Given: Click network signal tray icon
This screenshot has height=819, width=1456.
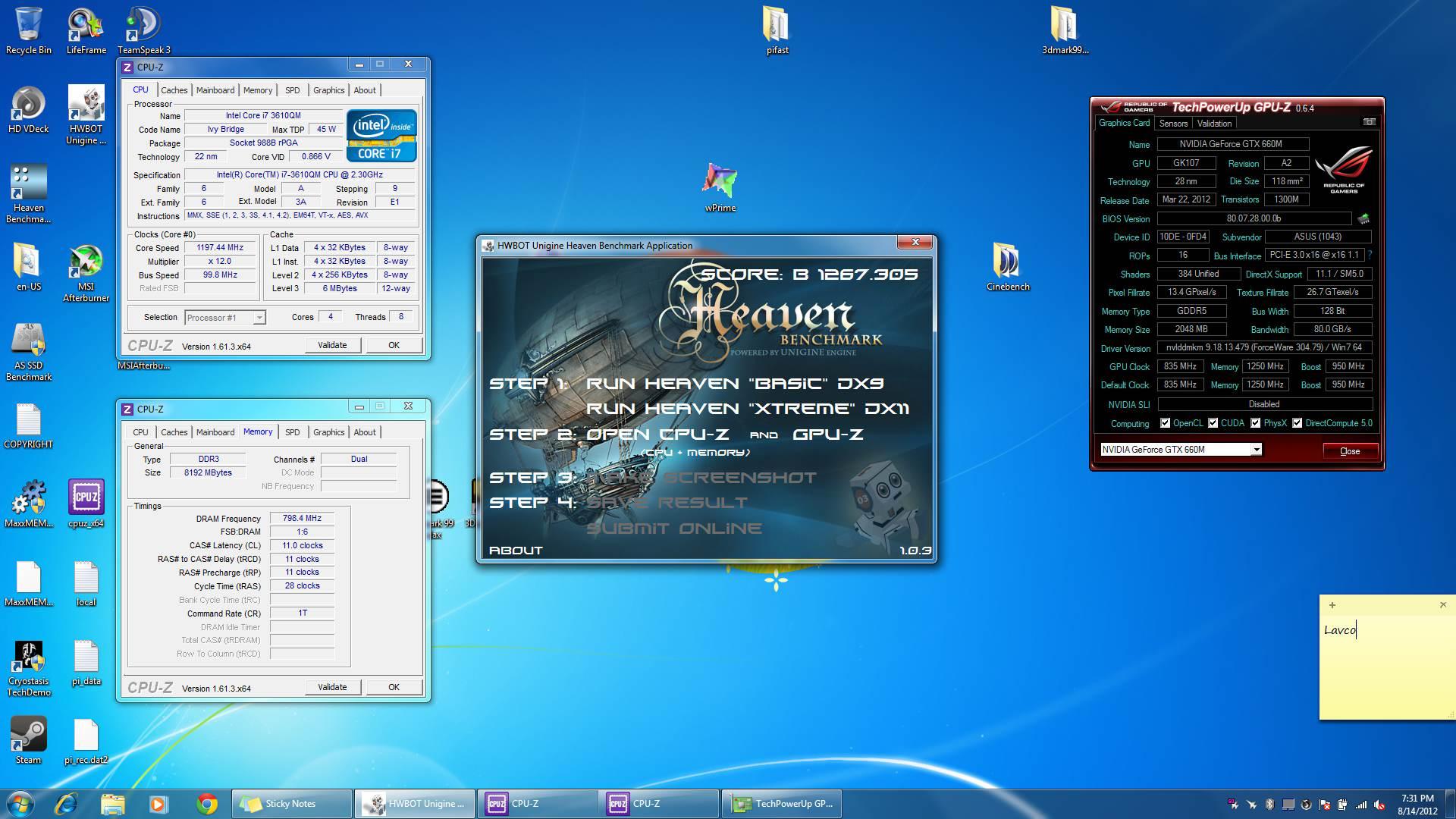Looking at the screenshot, I should click(1361, 805).
